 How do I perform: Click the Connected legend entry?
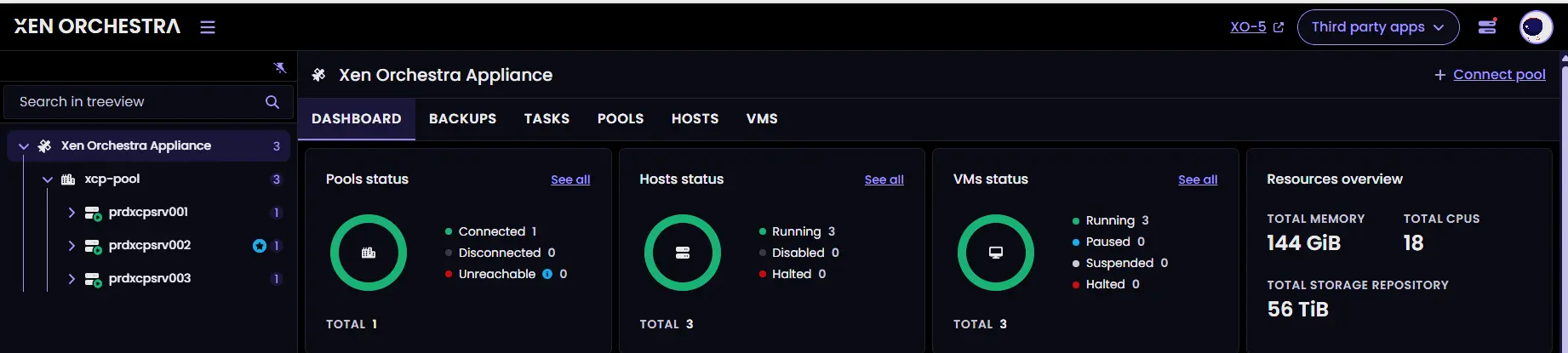pos(490,231)
